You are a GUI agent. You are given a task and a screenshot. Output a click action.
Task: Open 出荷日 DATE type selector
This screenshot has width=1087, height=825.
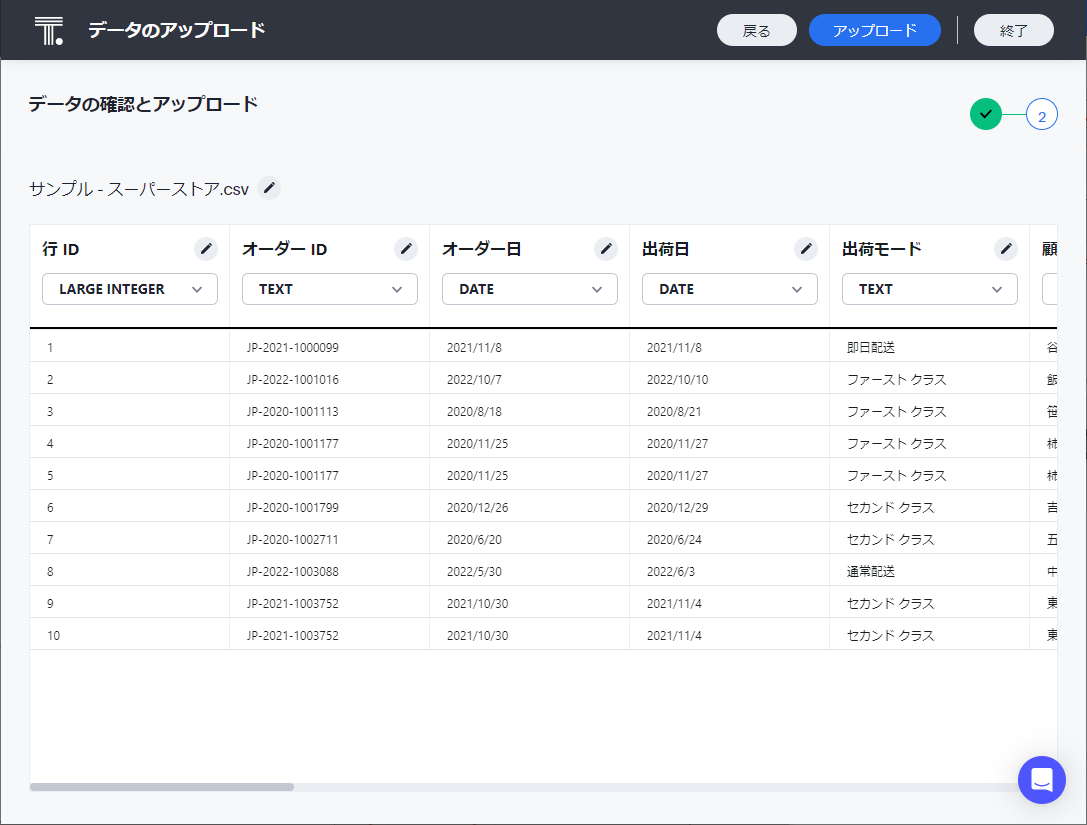730,289
